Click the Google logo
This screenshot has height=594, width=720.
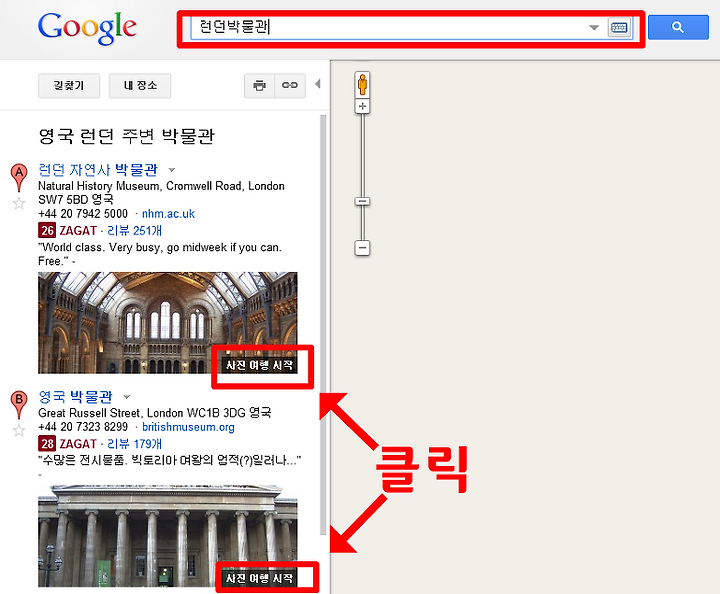pos(87,28)
